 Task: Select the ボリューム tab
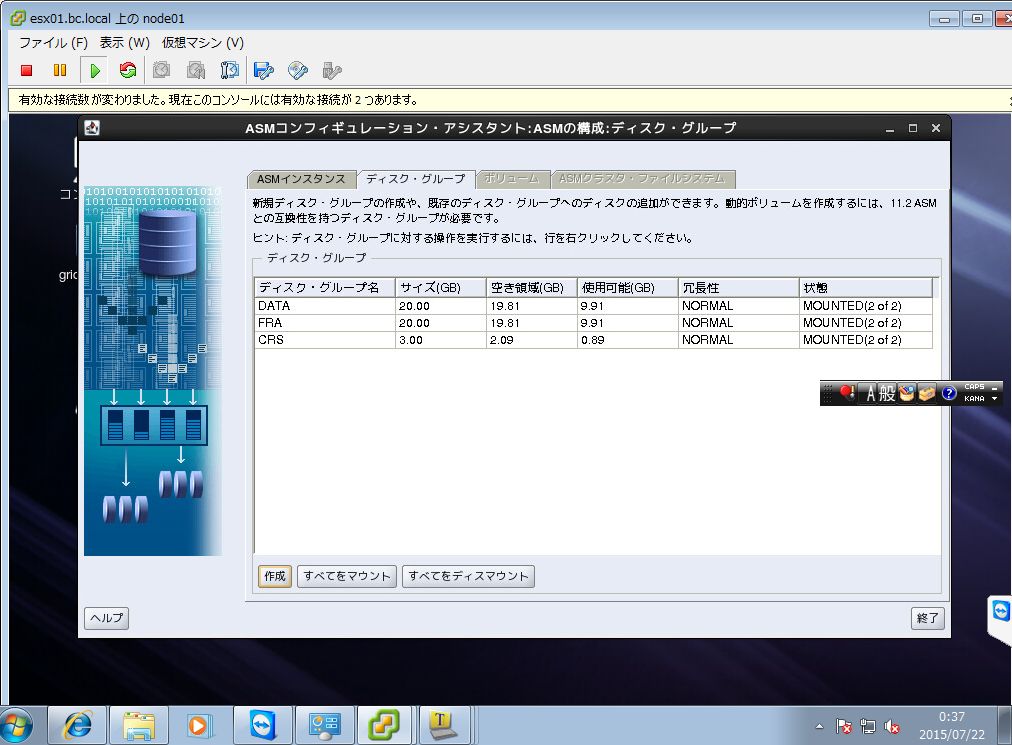(512, 178)
